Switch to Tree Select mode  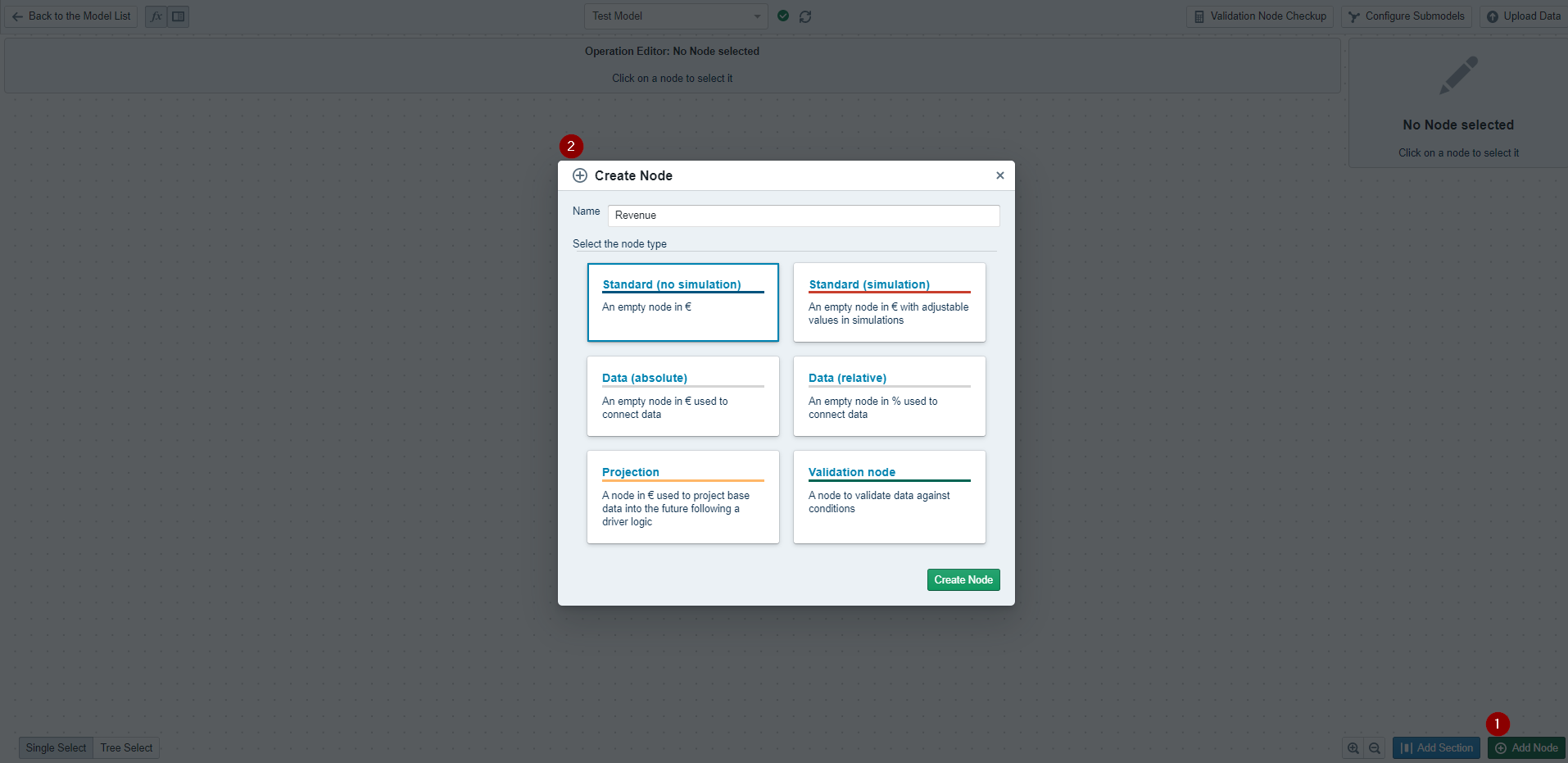click(x=126, y=747)
